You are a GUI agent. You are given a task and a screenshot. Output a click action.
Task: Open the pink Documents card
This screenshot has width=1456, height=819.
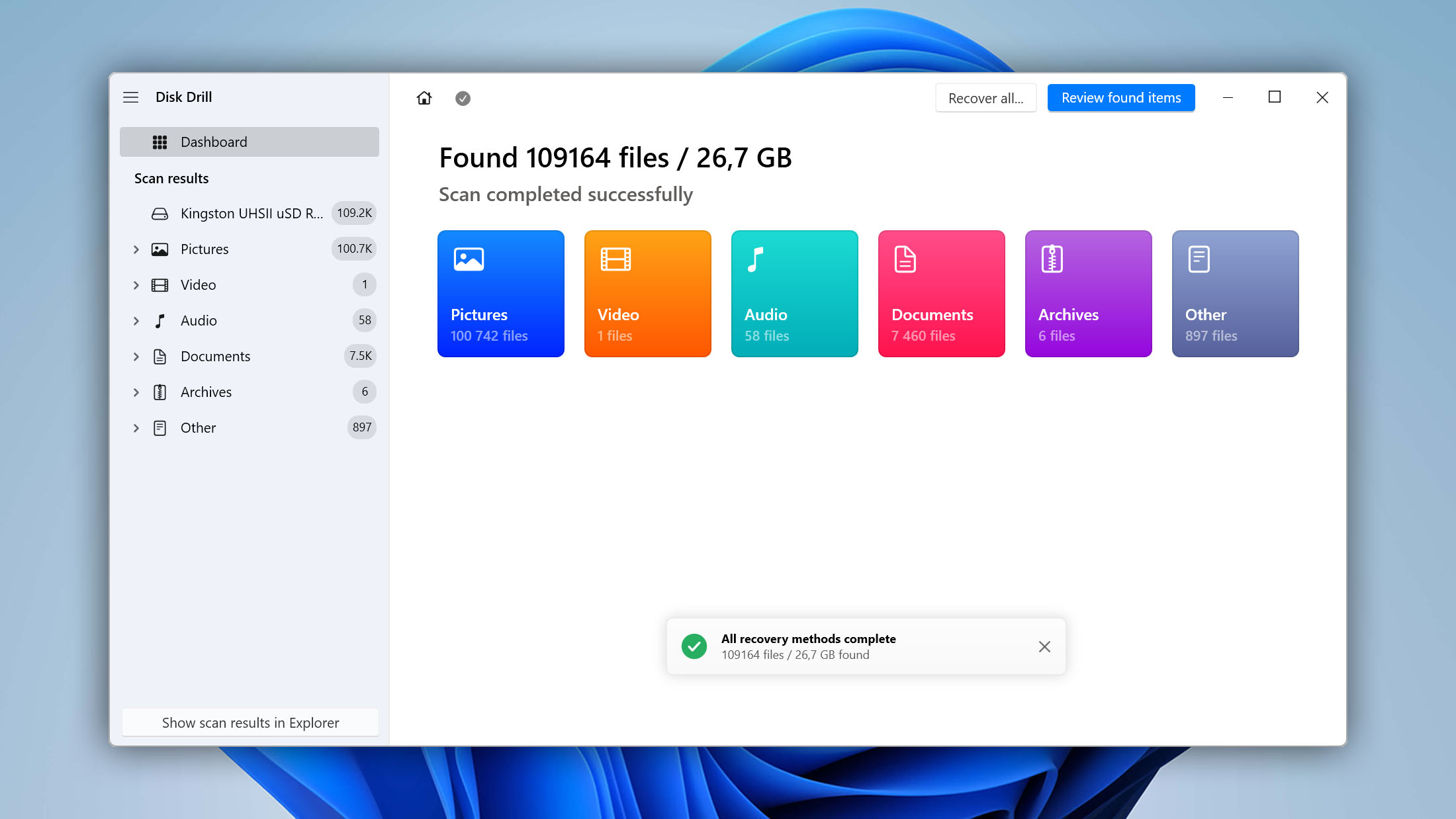point(942,294)
